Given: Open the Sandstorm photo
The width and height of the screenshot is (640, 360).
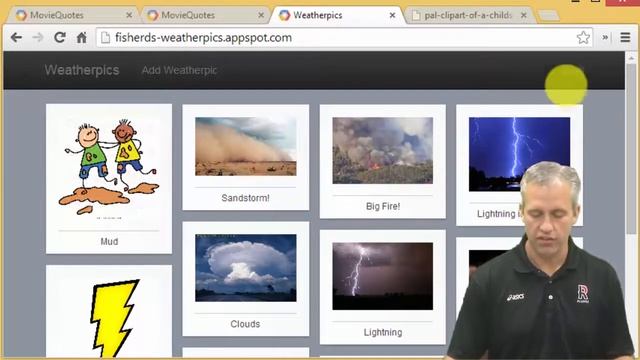Looking at the screenshot, I should tap(246, 147).
